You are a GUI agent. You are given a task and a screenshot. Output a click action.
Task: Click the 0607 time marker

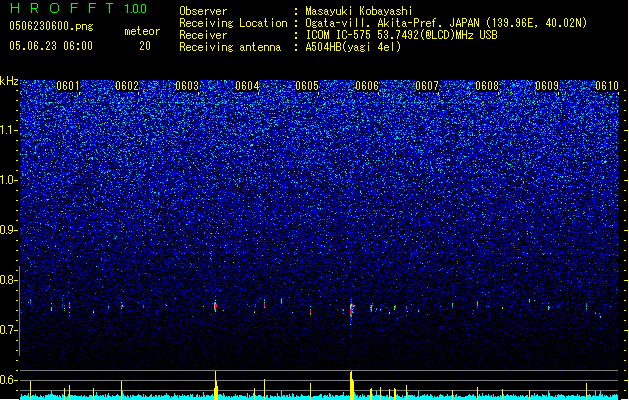[x=427, y=86]
